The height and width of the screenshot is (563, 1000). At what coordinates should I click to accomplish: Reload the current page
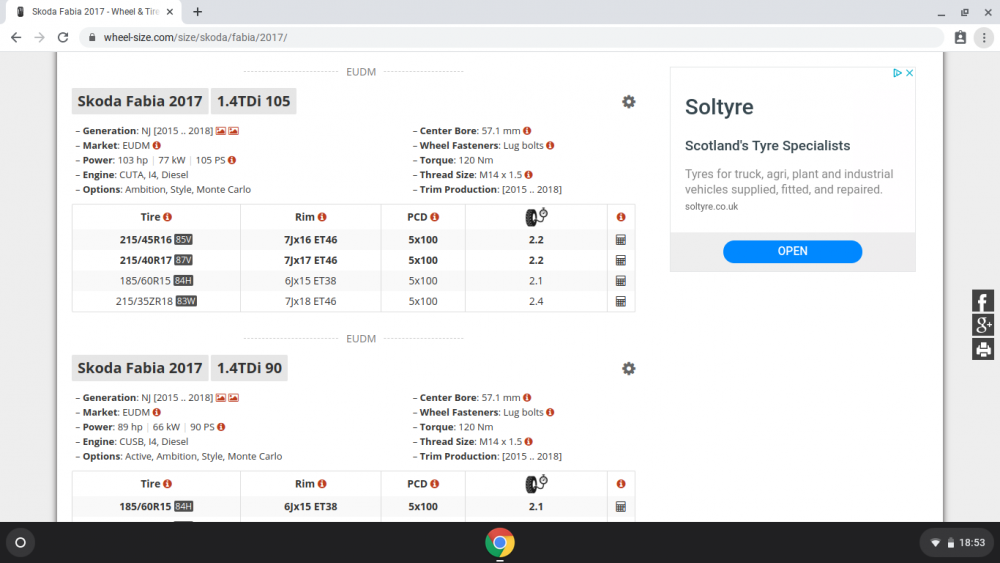[62, 38]
